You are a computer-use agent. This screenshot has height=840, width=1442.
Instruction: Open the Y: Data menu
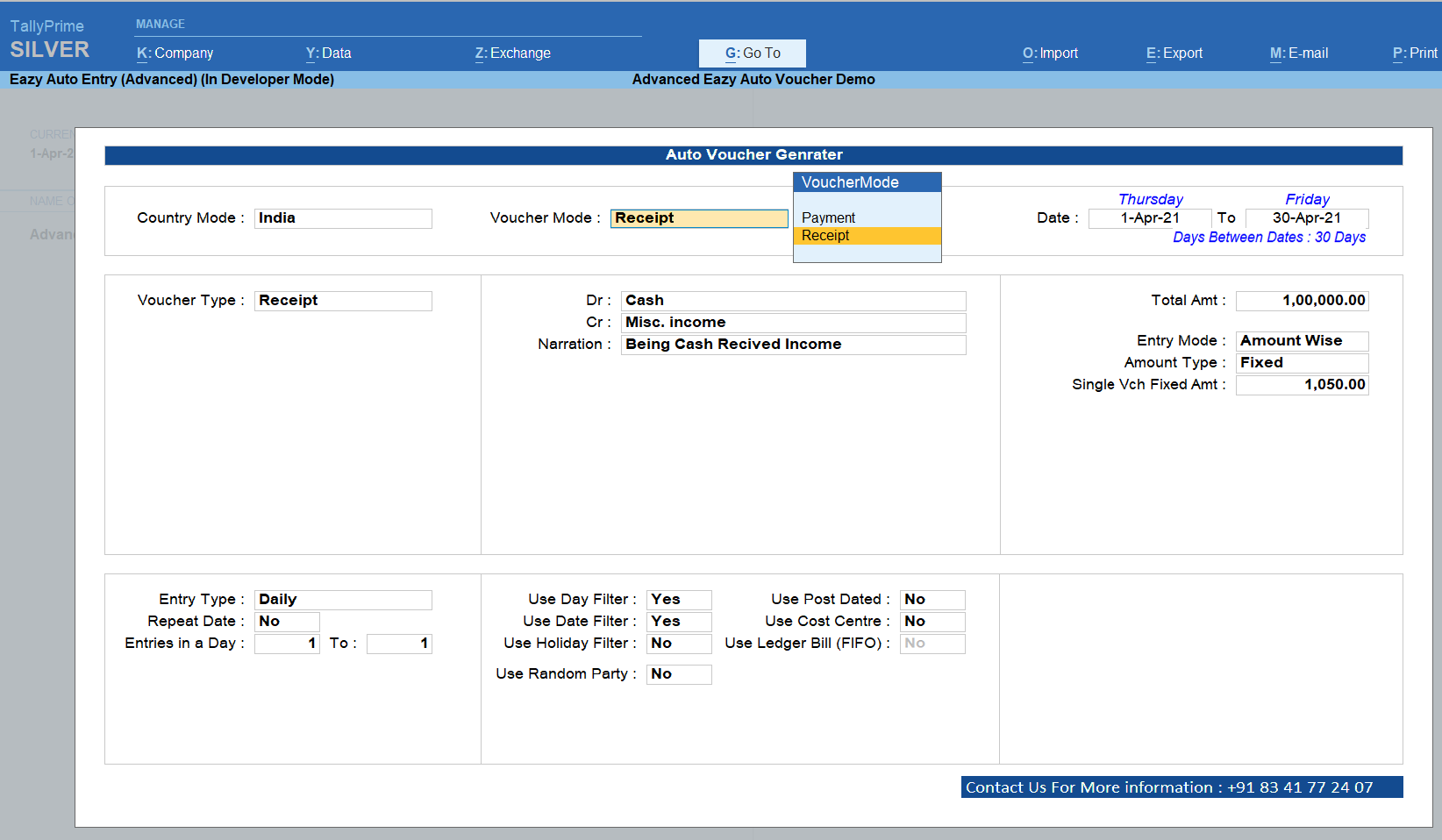coord(328,53)
